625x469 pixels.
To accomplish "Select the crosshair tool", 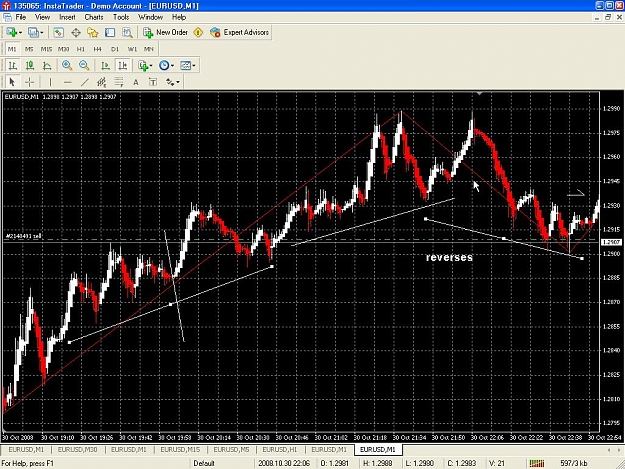I will 29,82.
